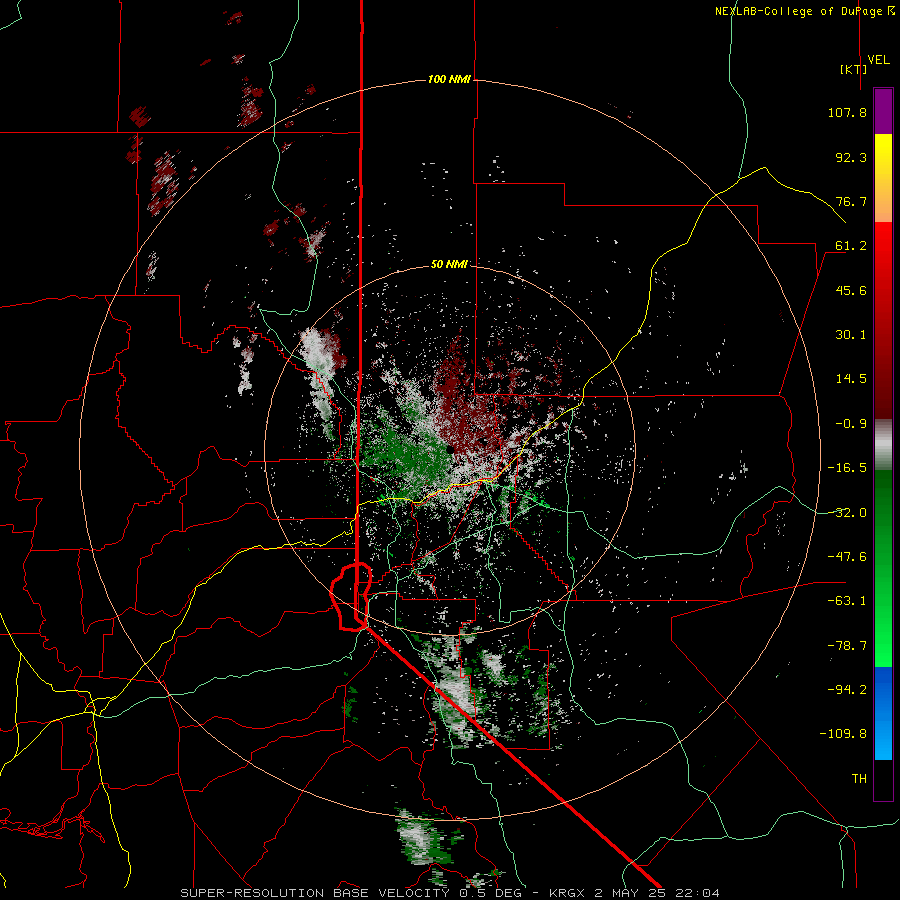Screen dimensions: 900x900
Task: Click the TH legend label
Action: [x=859, y=779]
